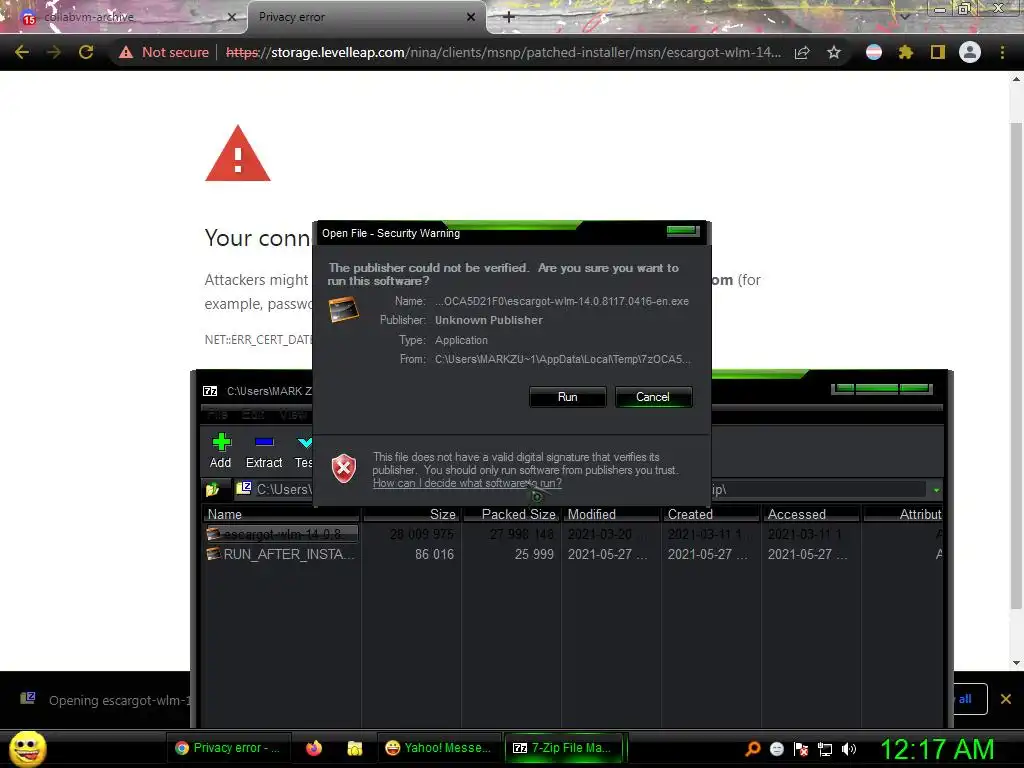1024x768 pixels.
Task: Switch to Yahoo! Messenger taskbar button
Action: [x=438, y=748]
